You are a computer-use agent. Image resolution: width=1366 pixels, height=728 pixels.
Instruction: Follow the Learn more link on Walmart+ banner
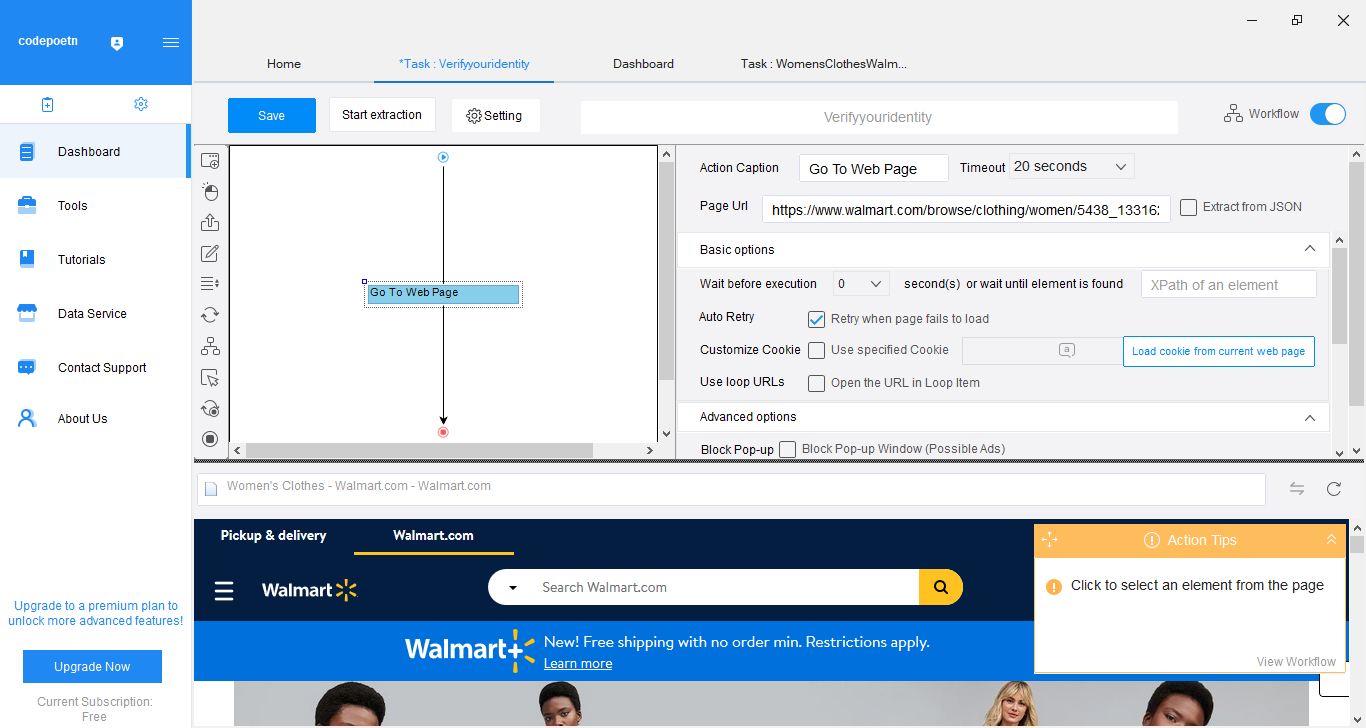578,663
